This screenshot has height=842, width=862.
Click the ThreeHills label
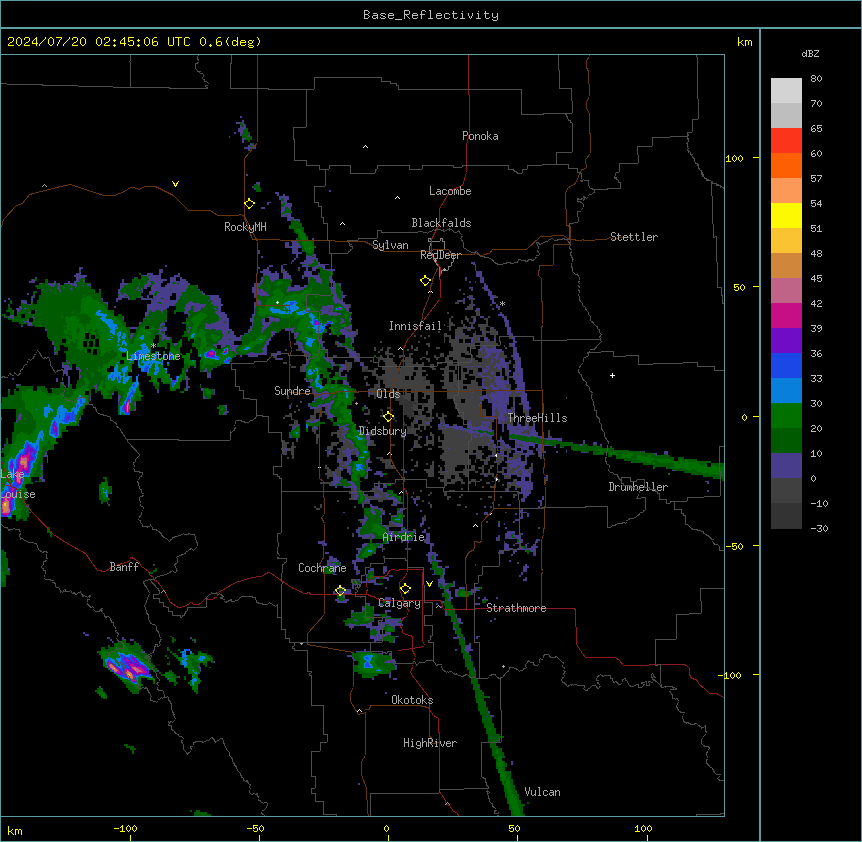[537, 418]
